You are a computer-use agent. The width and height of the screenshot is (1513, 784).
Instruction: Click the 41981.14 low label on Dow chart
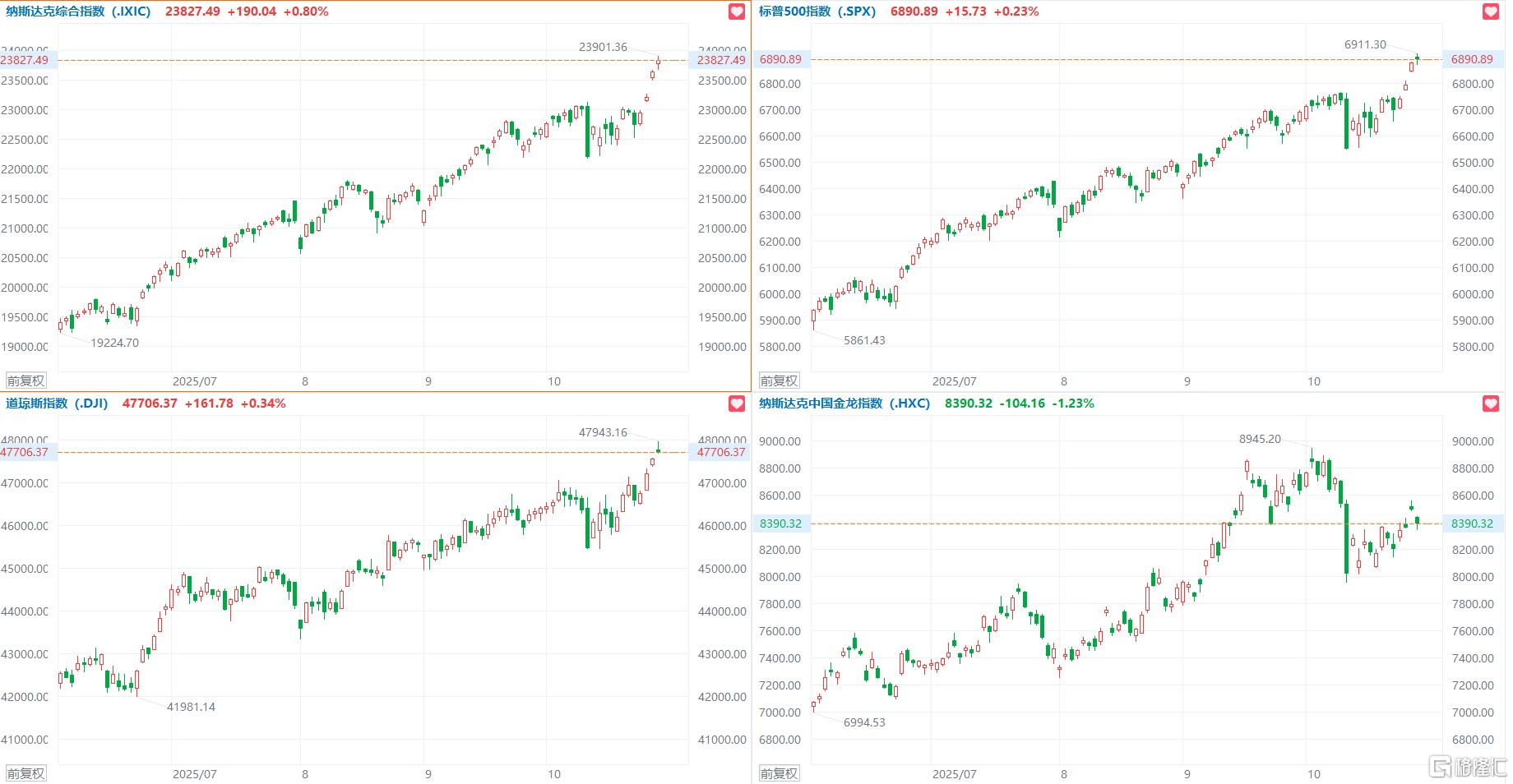tap(191, 707)
